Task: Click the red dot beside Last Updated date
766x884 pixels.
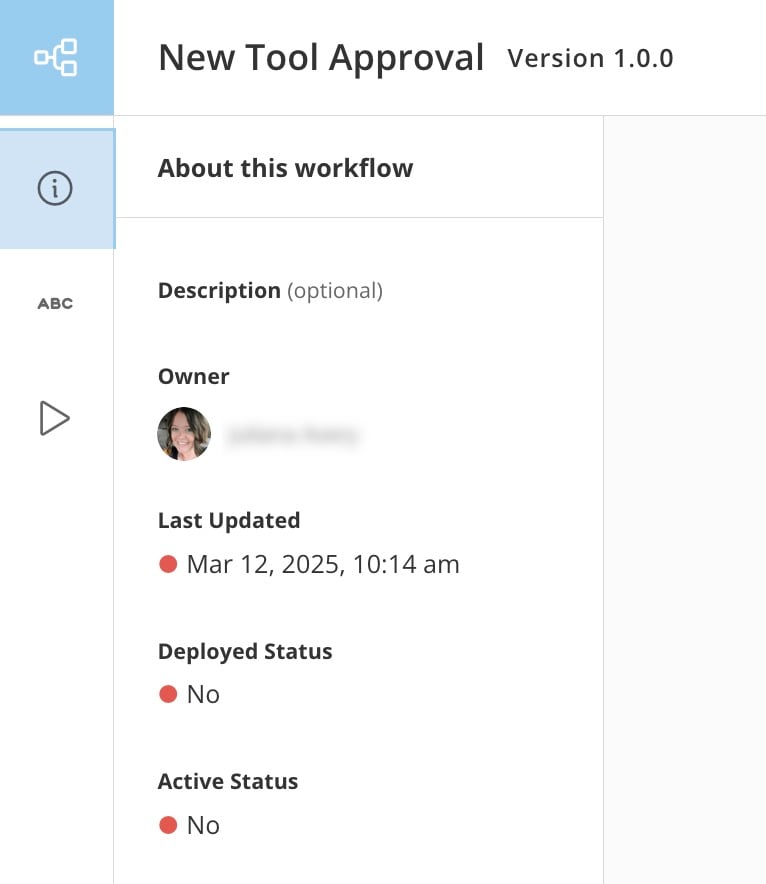Action: click(169, 564)
